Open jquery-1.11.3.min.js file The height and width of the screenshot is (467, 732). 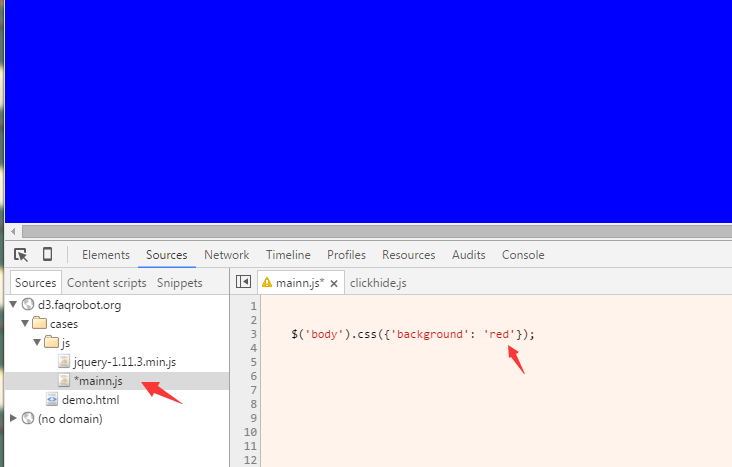pos(125,362)
